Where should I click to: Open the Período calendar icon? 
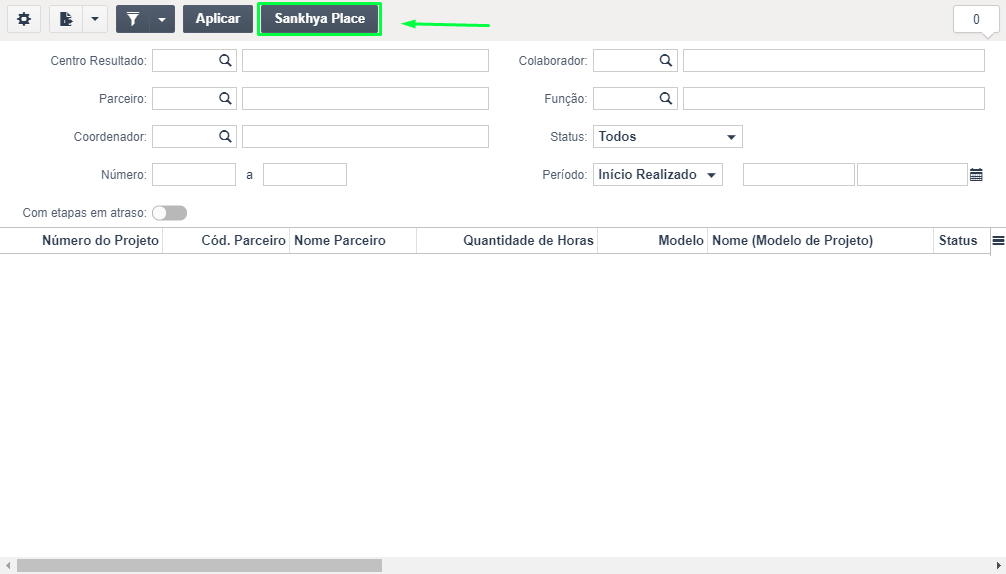976,174
